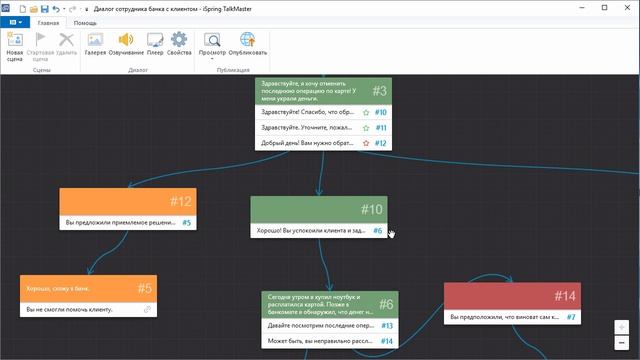Viewport: 640px width, 360px height.
Task: Zoom out the canvas with minus button
Action: (x=622, y=343)
